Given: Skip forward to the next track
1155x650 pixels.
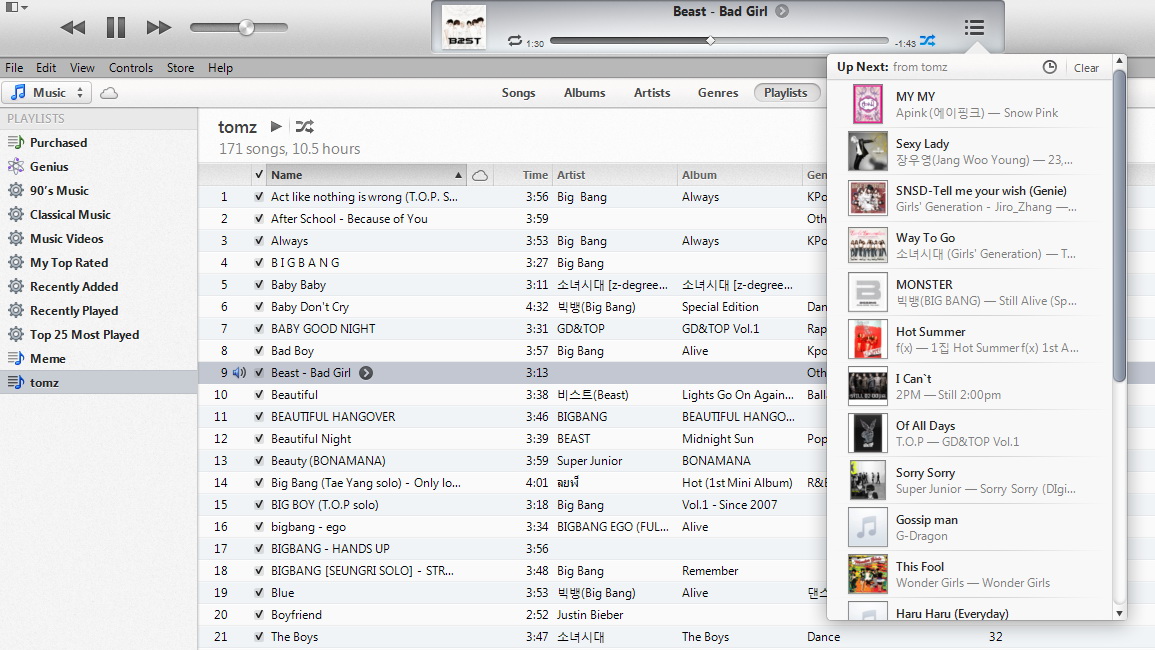Looking at the screenshot, I should (x=158, y=28).
